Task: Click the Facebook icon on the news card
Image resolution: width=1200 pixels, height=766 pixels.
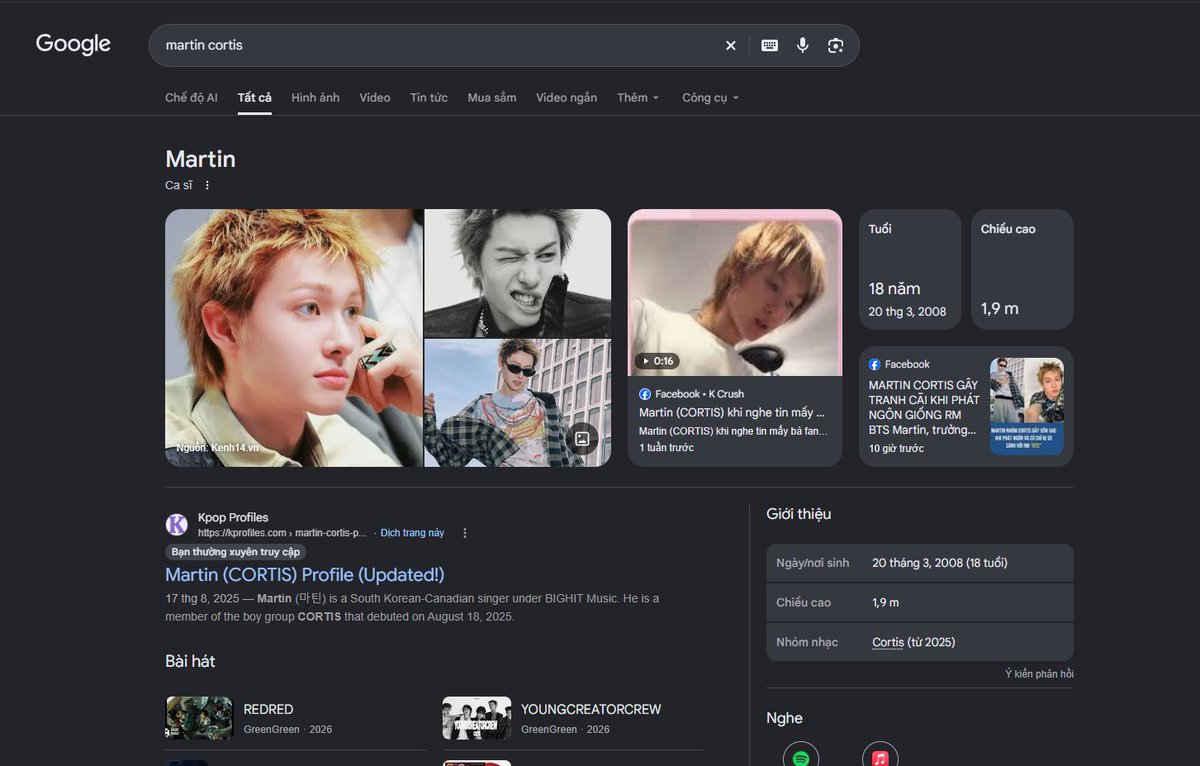Action: tap(875, 365)
